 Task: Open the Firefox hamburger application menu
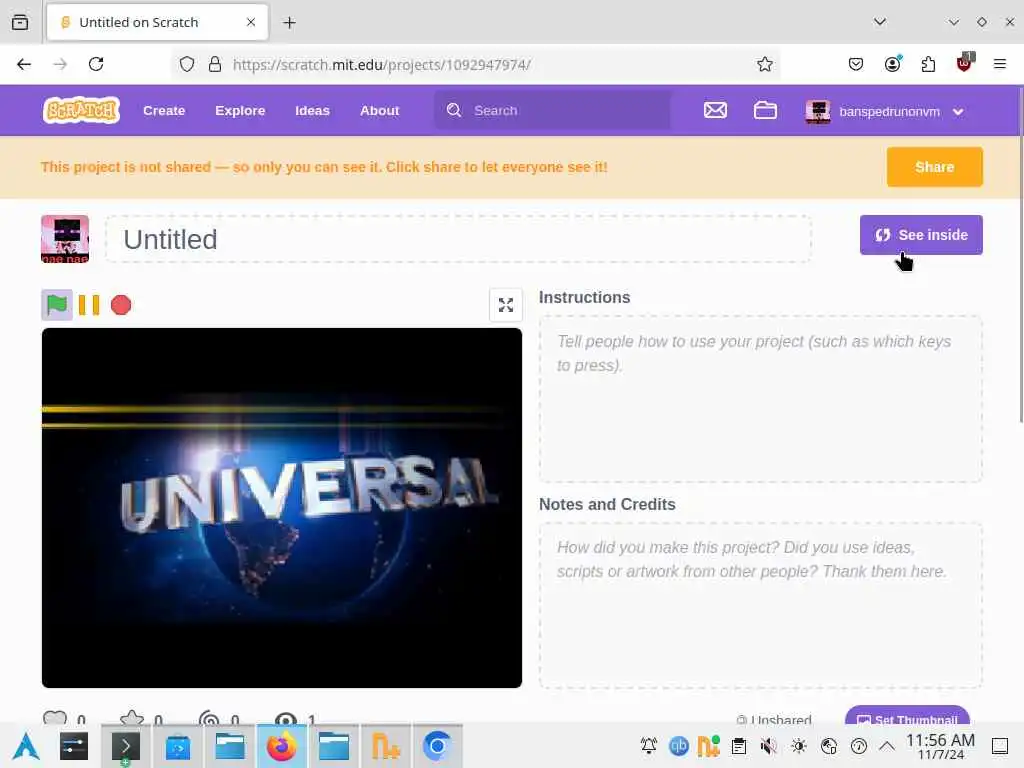coord(1000,64)
